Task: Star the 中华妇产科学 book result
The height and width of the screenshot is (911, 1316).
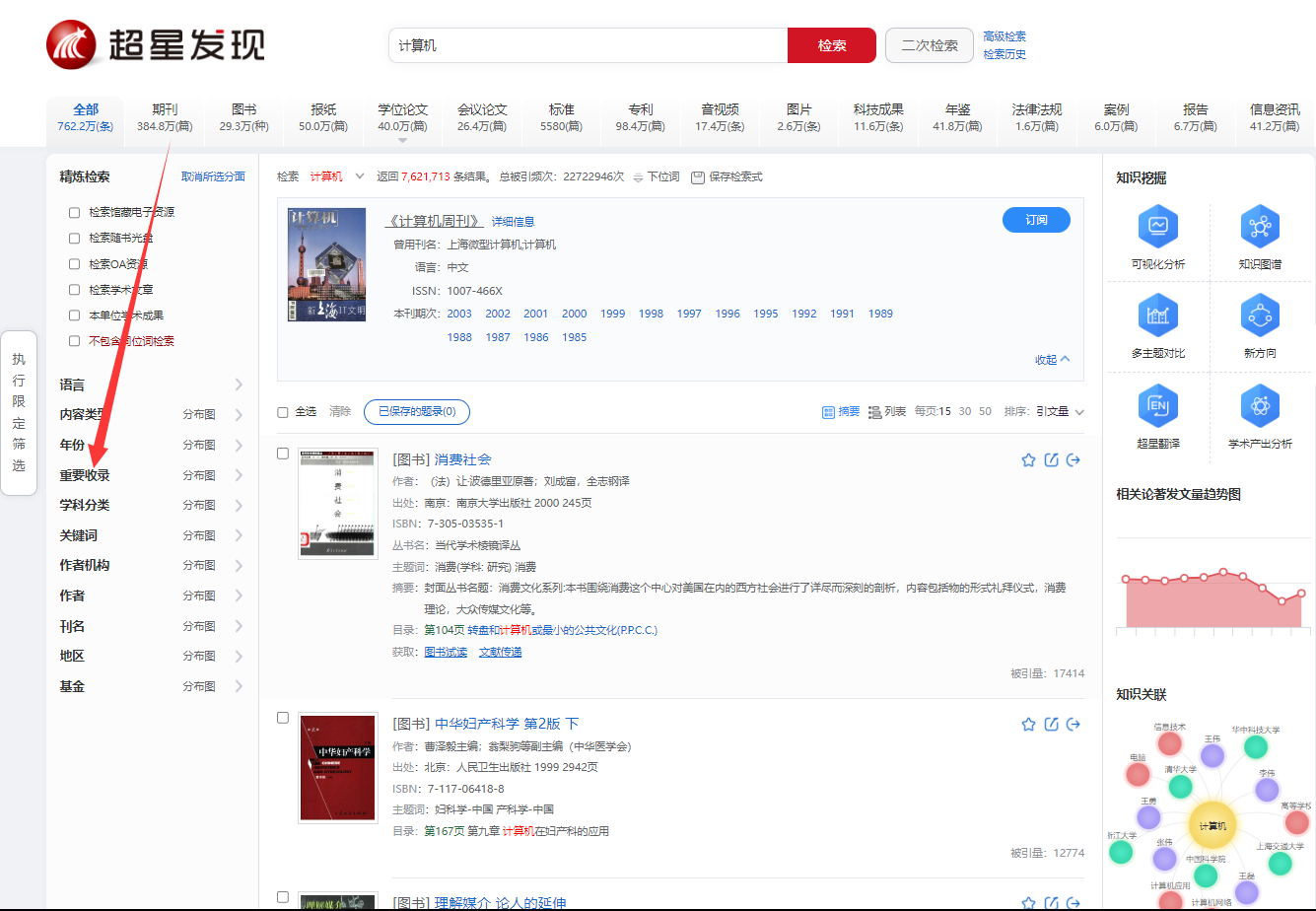Action: [1028, 725]
